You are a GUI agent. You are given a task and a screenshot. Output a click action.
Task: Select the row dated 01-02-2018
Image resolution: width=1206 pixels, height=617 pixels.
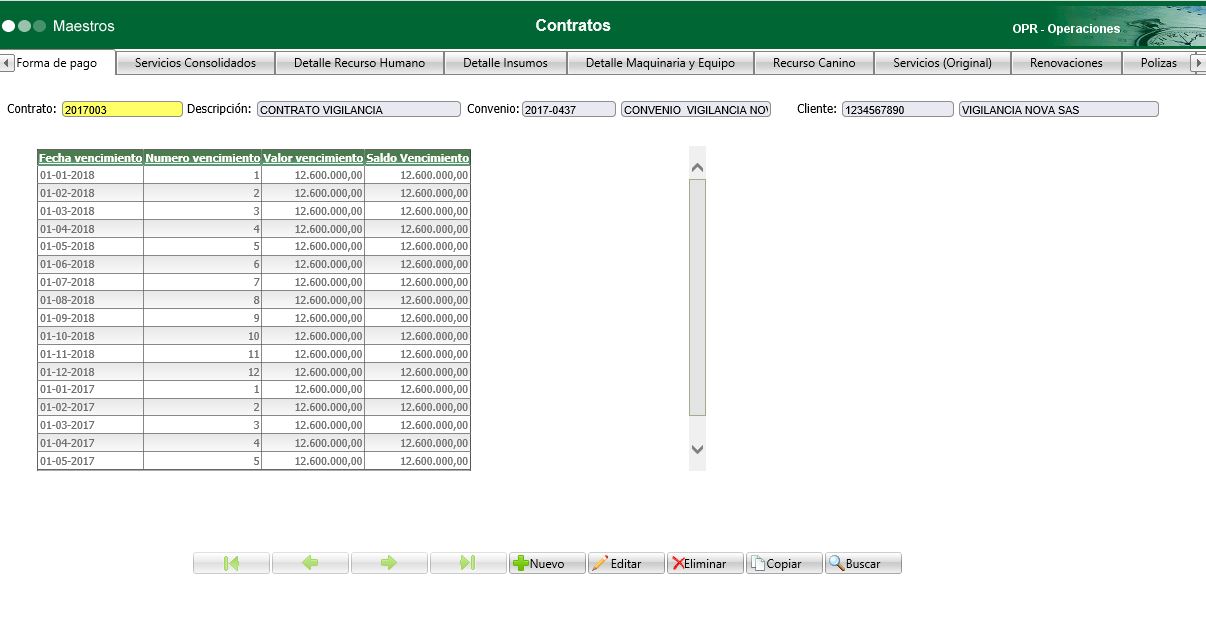pyautogui.click(x=254, y=193)
